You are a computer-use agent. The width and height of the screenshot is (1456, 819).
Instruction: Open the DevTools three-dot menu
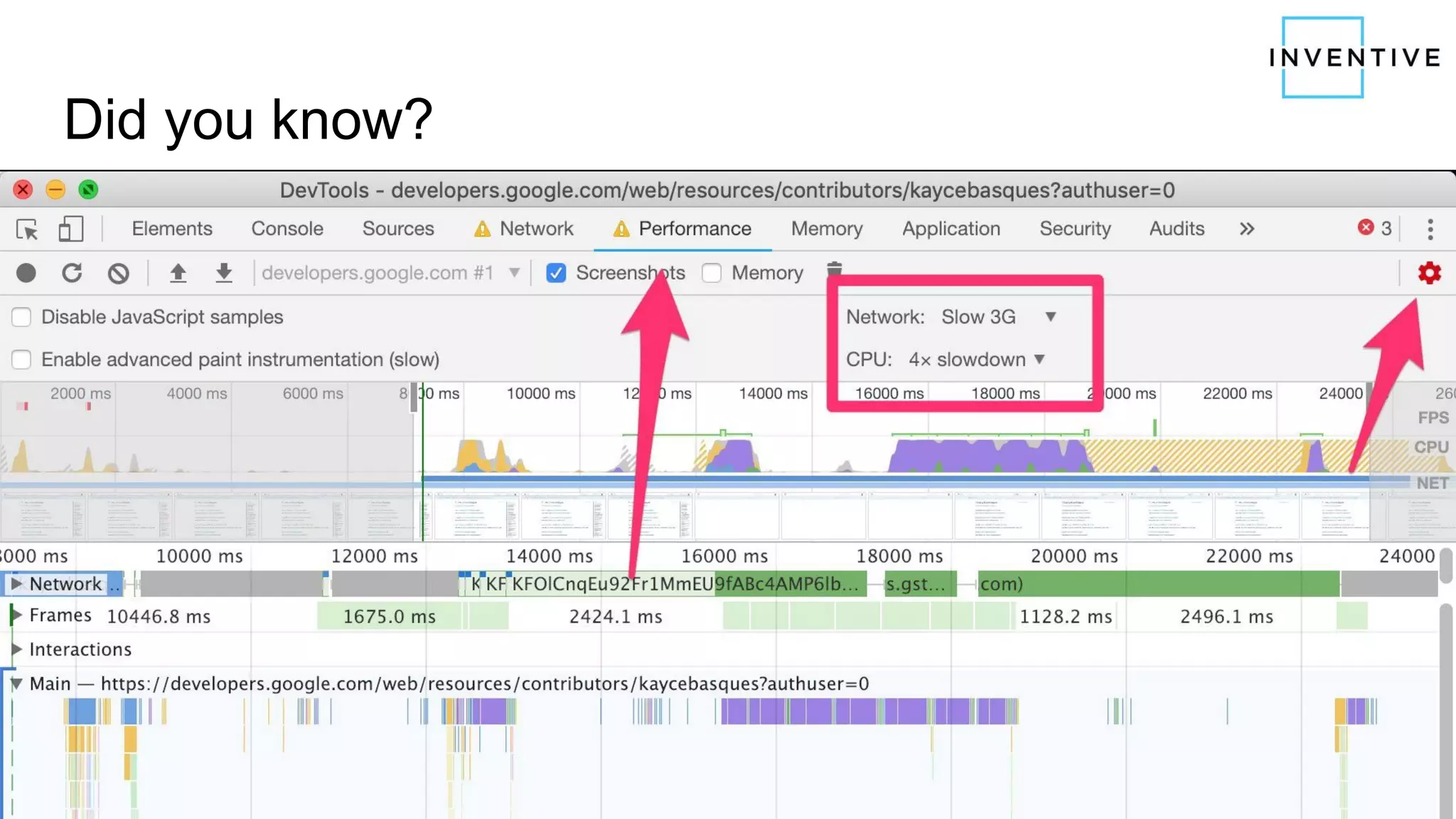click(1430, 229)
